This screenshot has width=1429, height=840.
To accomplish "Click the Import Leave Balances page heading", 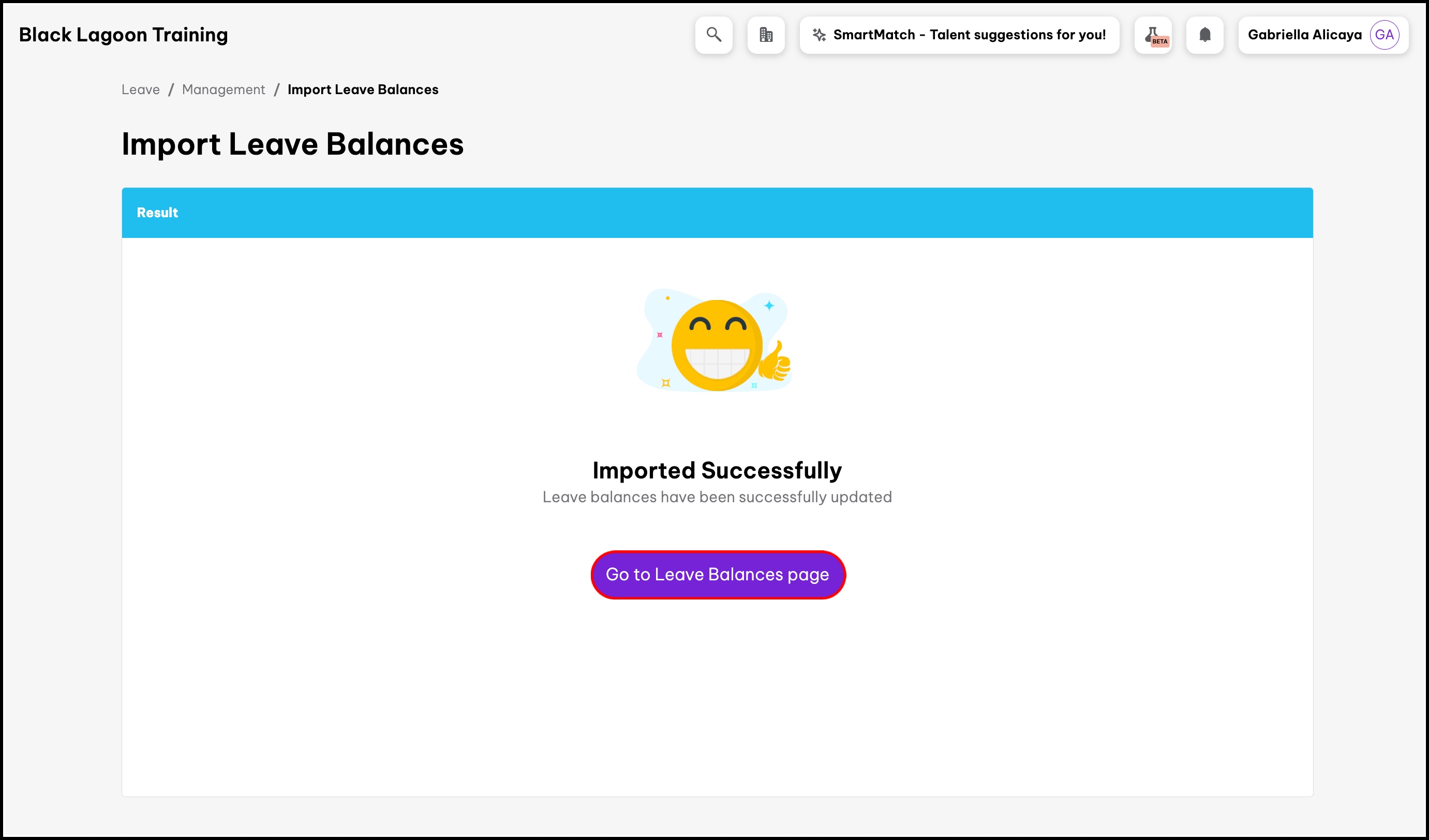I will click(292, 144).
